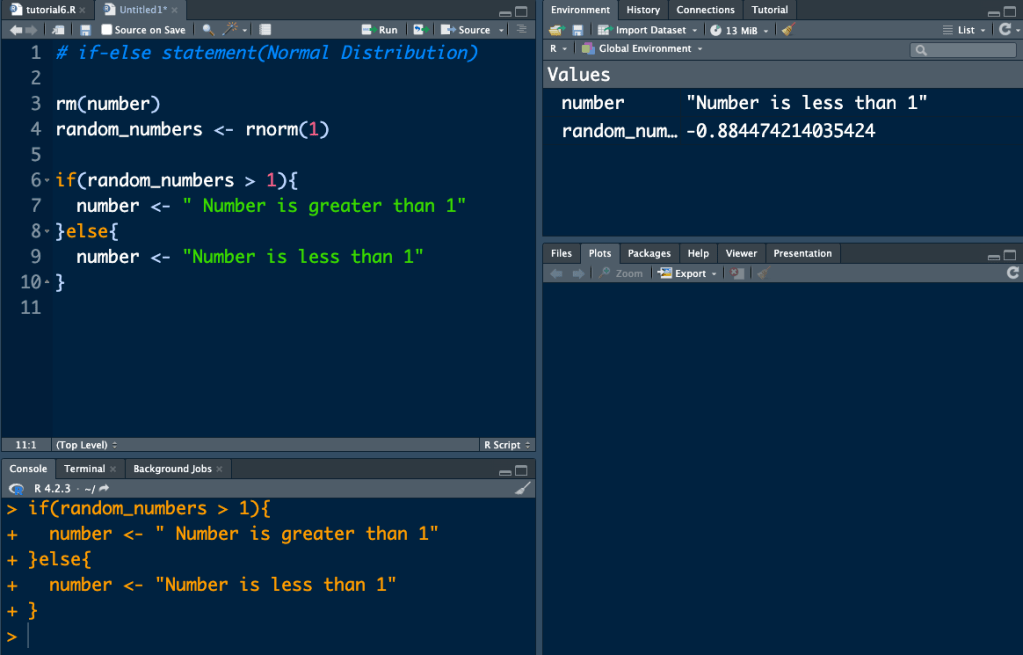This screenshot has width=1023, height=655.
Task: Clear the console with the broom icon
Action: click(x=523, y=488)
